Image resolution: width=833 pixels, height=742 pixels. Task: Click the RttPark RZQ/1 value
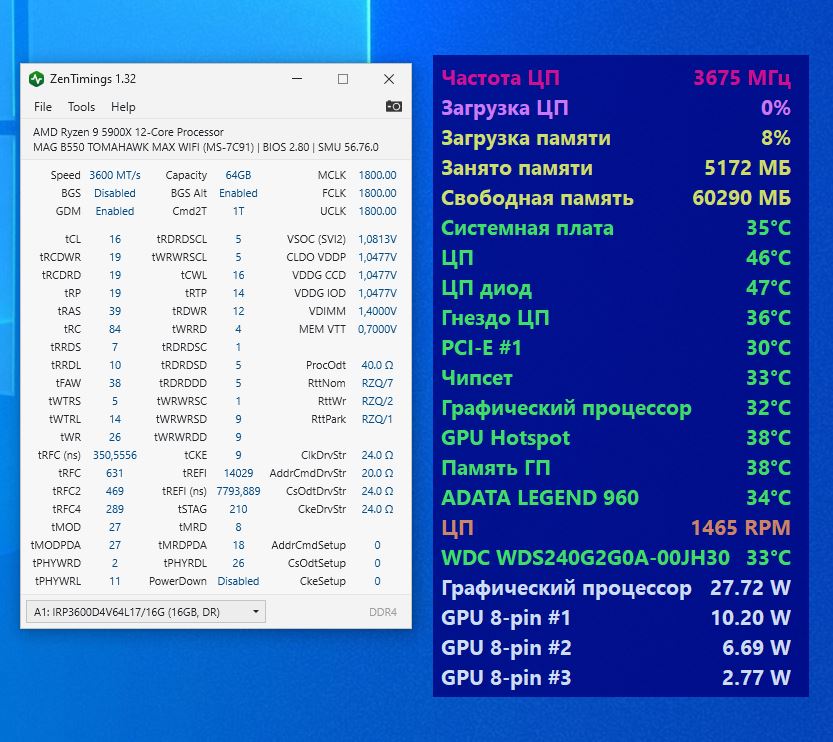tap(377, 419)
